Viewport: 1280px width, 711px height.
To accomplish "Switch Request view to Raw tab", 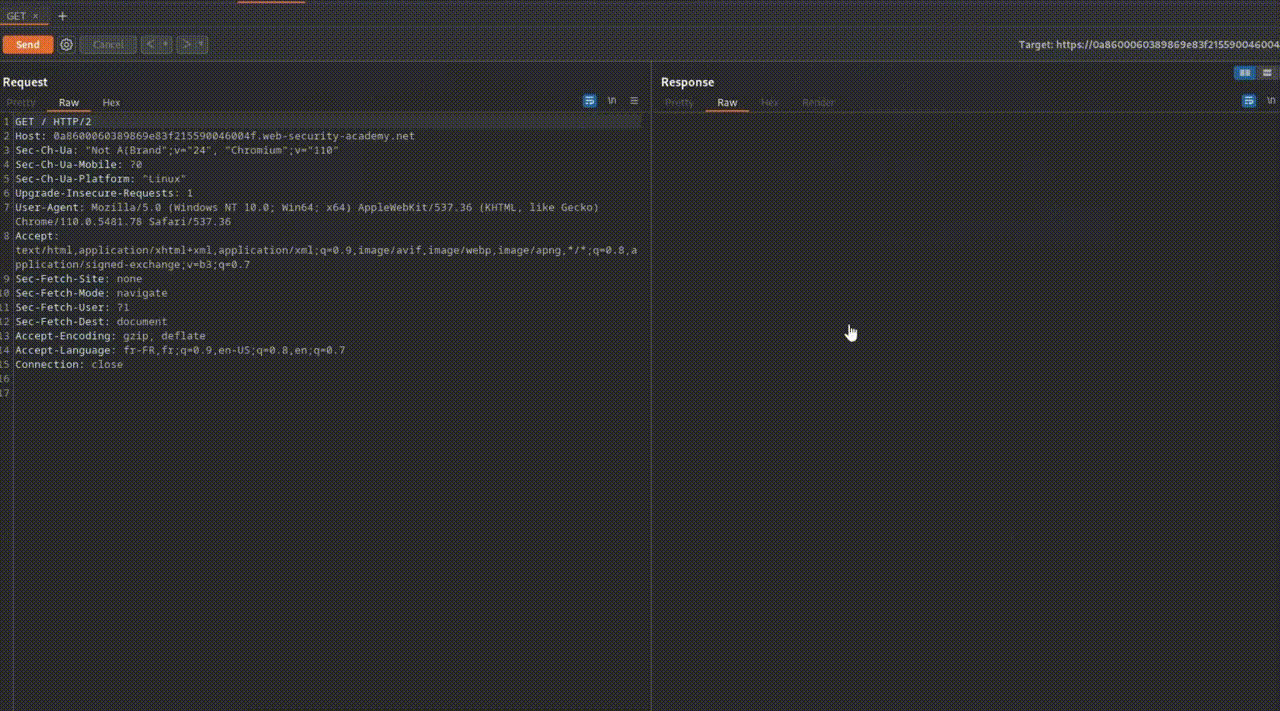I will point(69,102).
